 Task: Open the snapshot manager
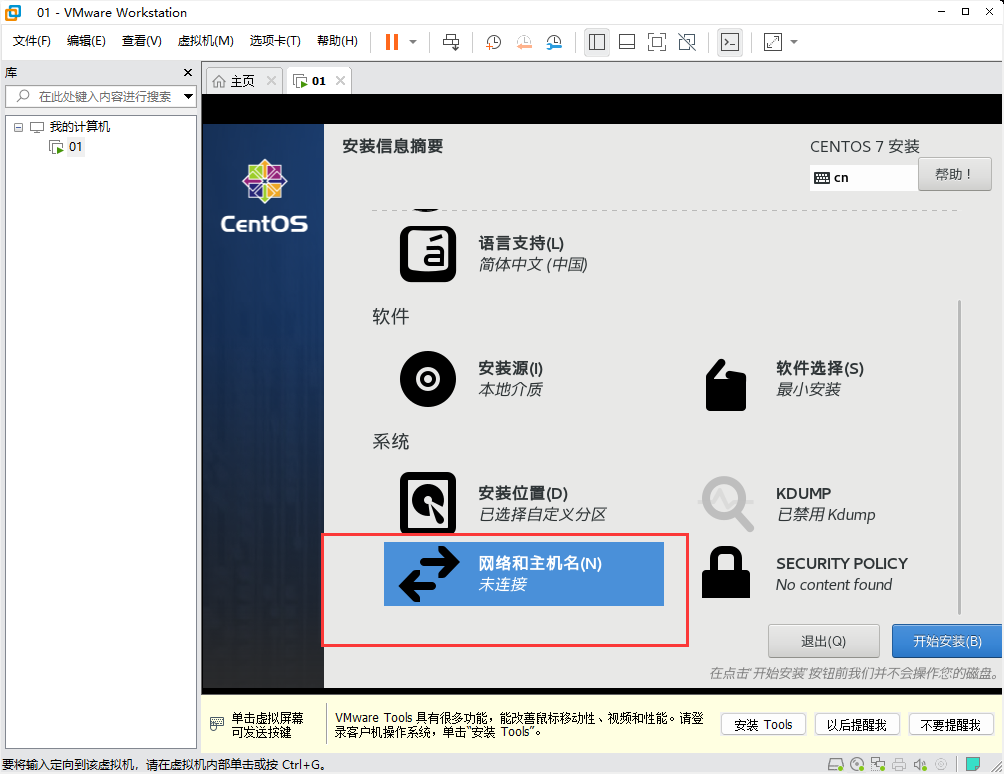(554, 42)
